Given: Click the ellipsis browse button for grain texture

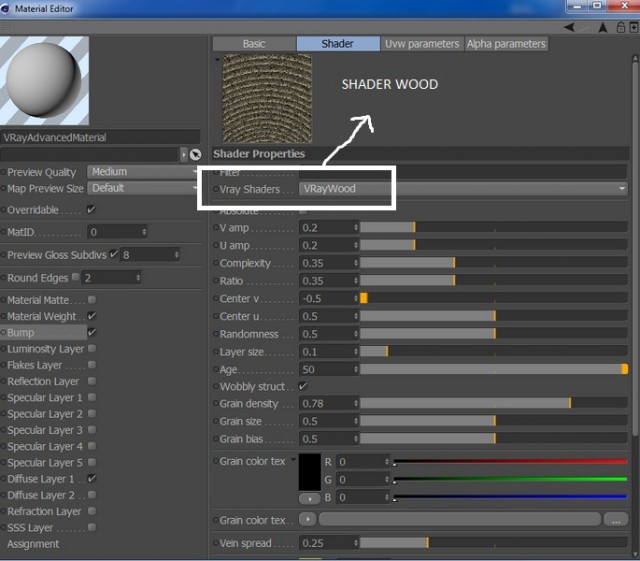Looking at the screenshot, I should coord(616,520).
